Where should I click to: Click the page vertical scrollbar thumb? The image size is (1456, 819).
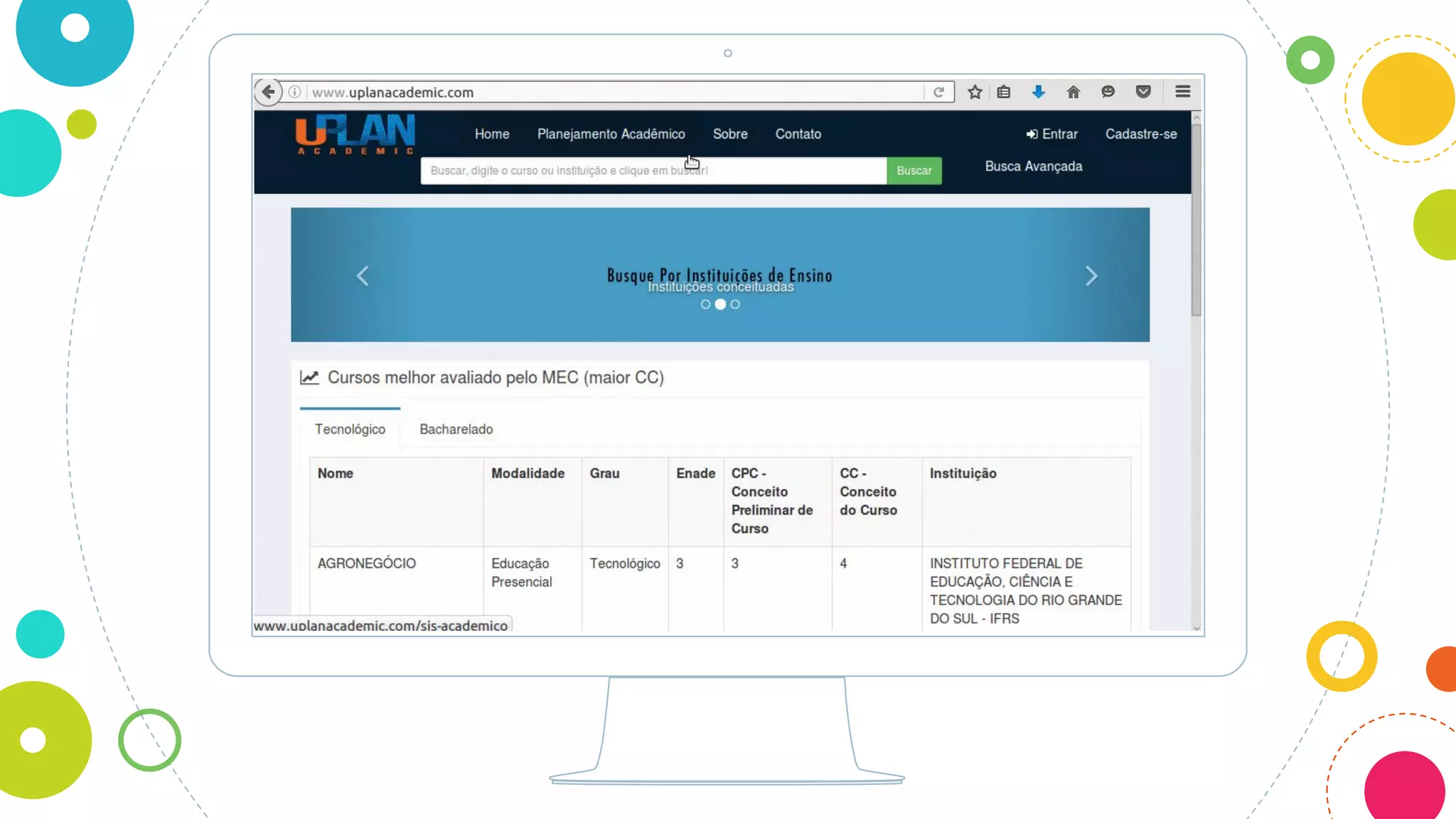click(x=1197, y=220)
